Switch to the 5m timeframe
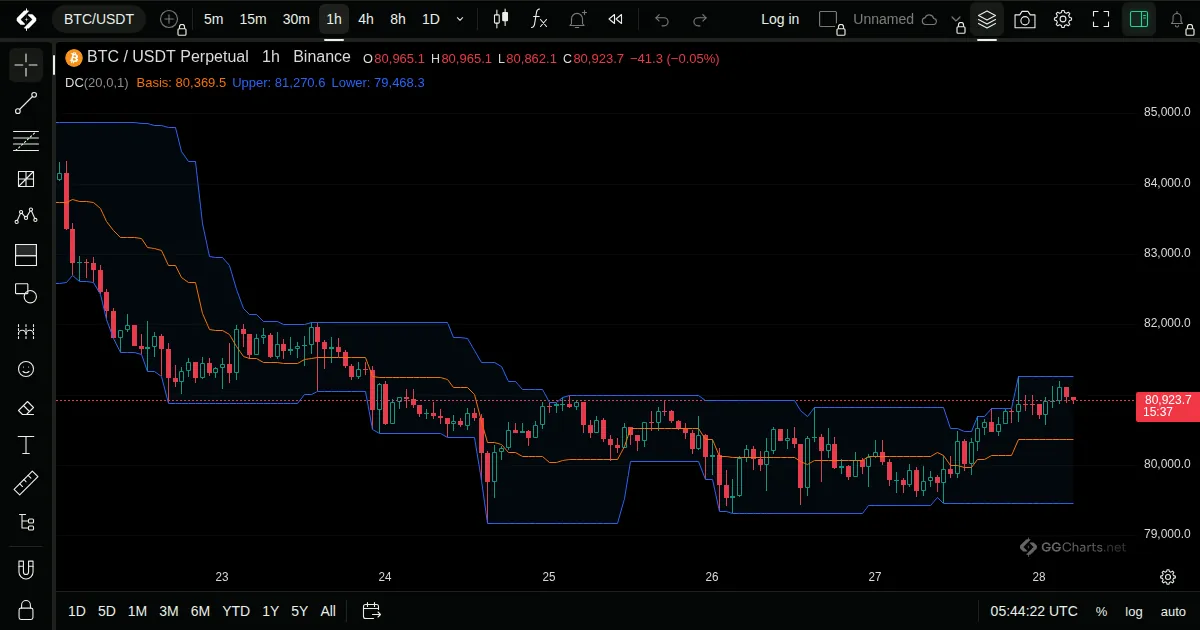 213,19
